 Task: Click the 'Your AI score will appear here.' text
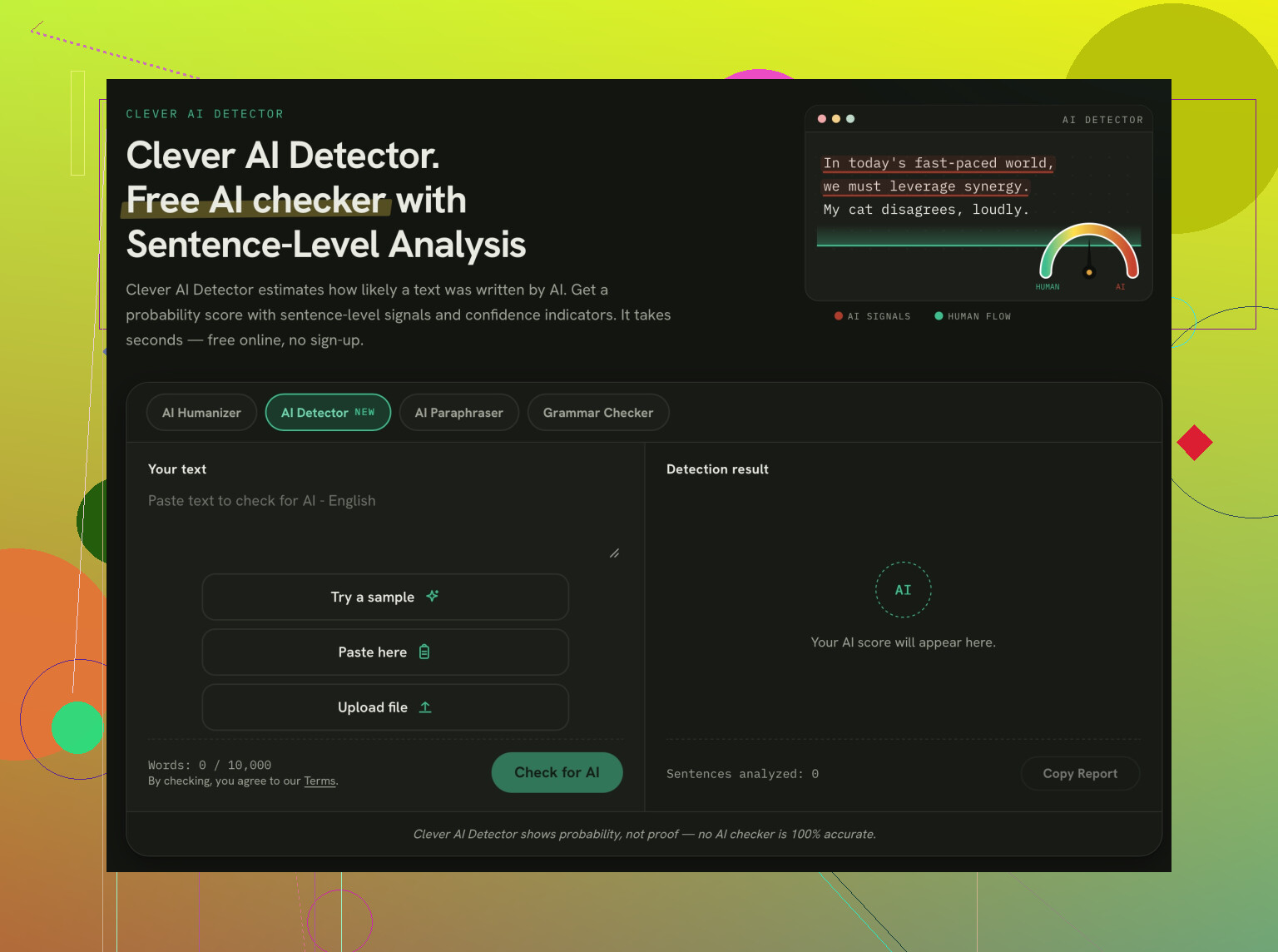tap(903, 642)
